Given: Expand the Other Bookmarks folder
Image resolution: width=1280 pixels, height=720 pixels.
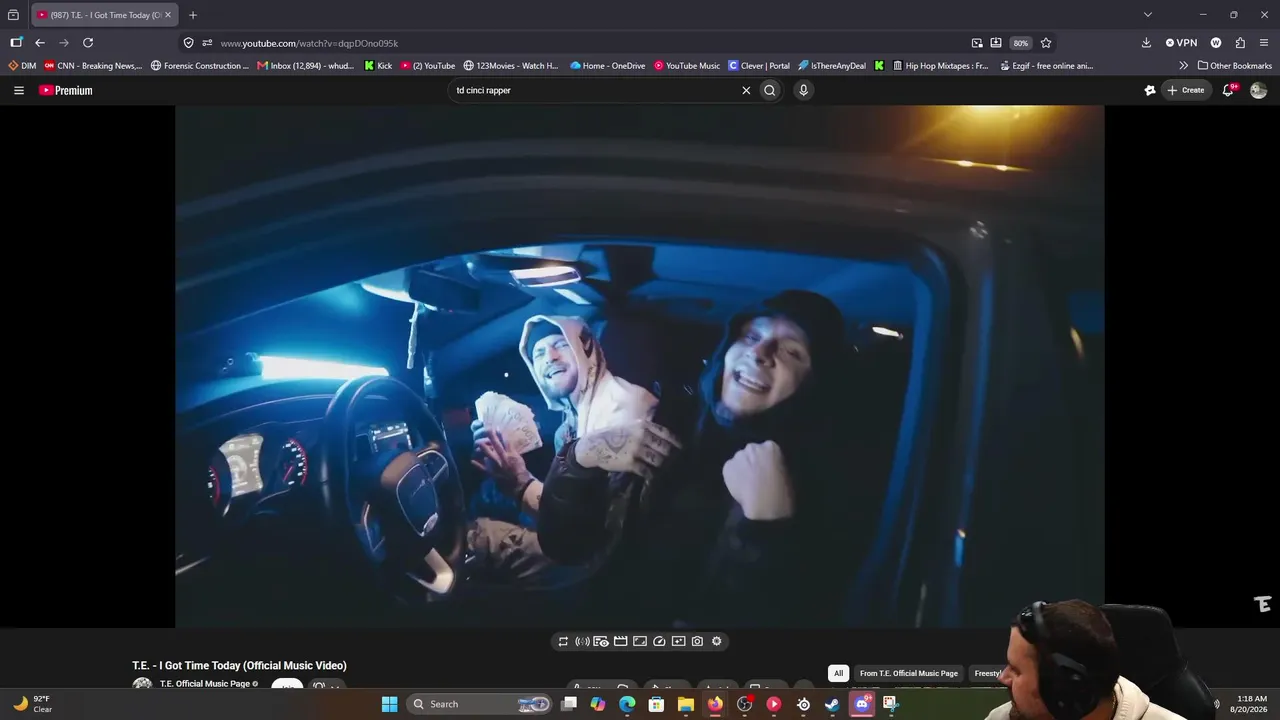Looking at the screenshot, I should click(x=1235, y=66).
